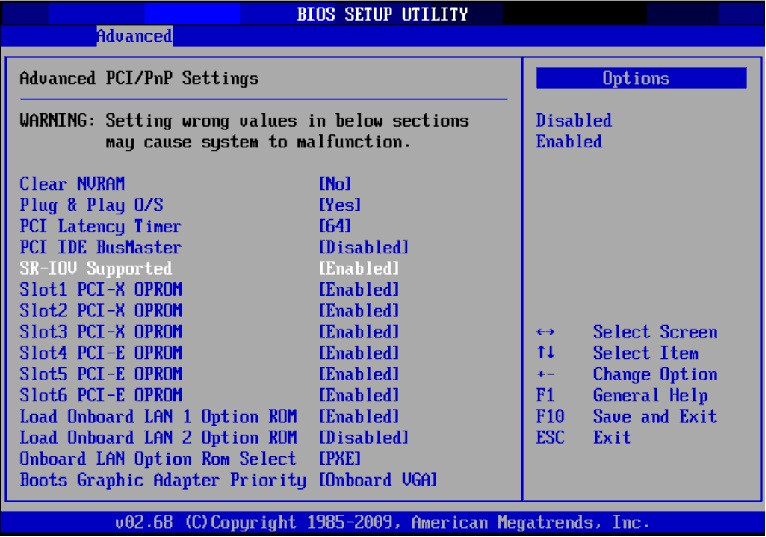Toggle the Load Onboard LAN 1 Option ROM value
766x537 pixels.
click(x=359, y=416)
